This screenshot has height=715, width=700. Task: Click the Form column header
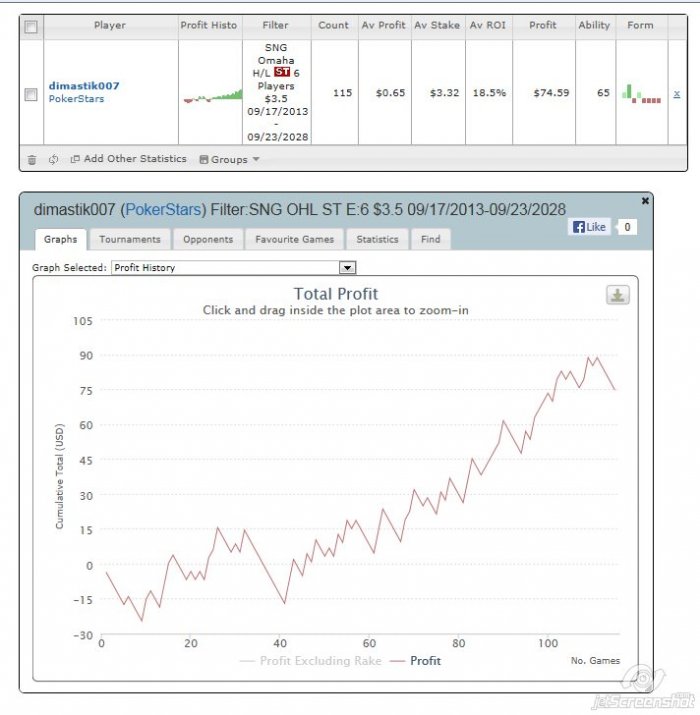click(x=640, y=25)
